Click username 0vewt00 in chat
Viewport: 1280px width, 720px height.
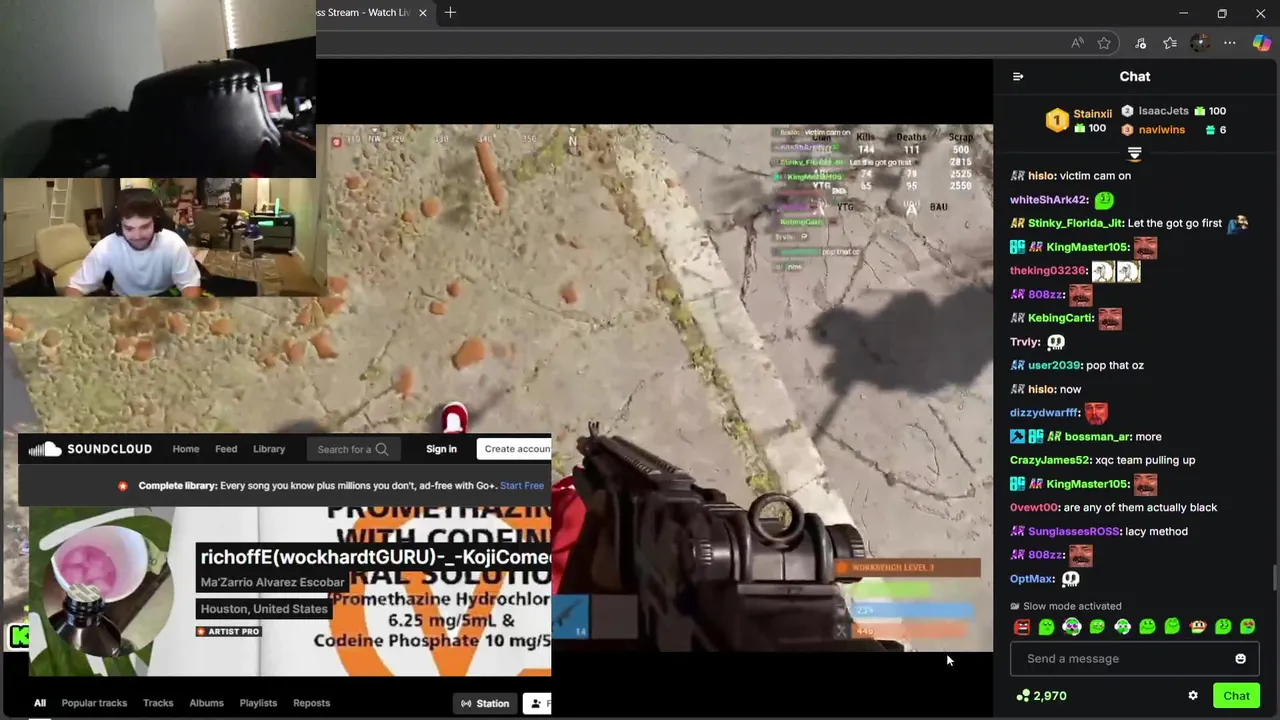pyautogui.click(x=1033, y=507)
